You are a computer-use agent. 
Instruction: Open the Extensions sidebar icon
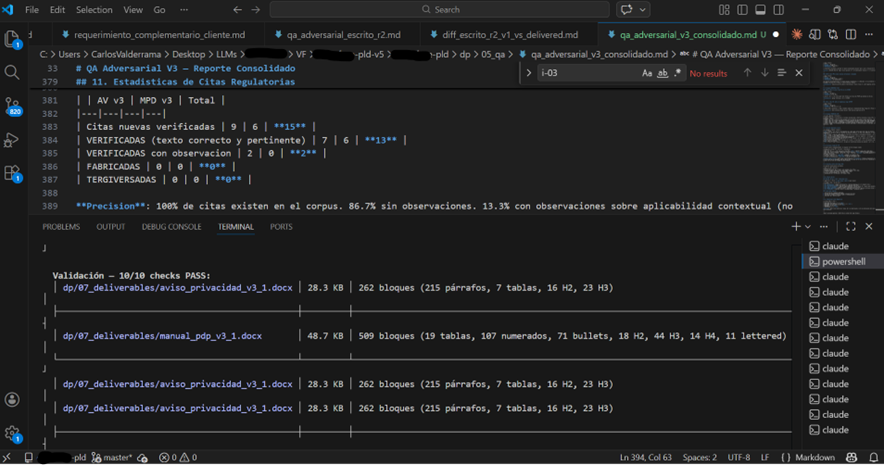(x=12, y=173)
